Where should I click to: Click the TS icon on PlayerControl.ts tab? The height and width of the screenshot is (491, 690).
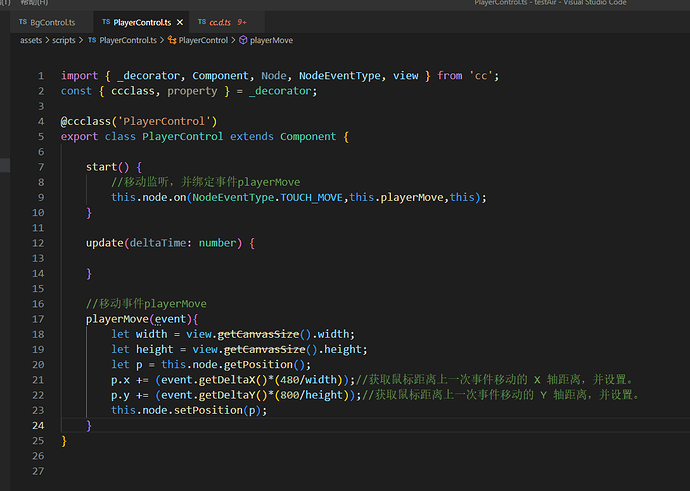[x=106, y=22]
